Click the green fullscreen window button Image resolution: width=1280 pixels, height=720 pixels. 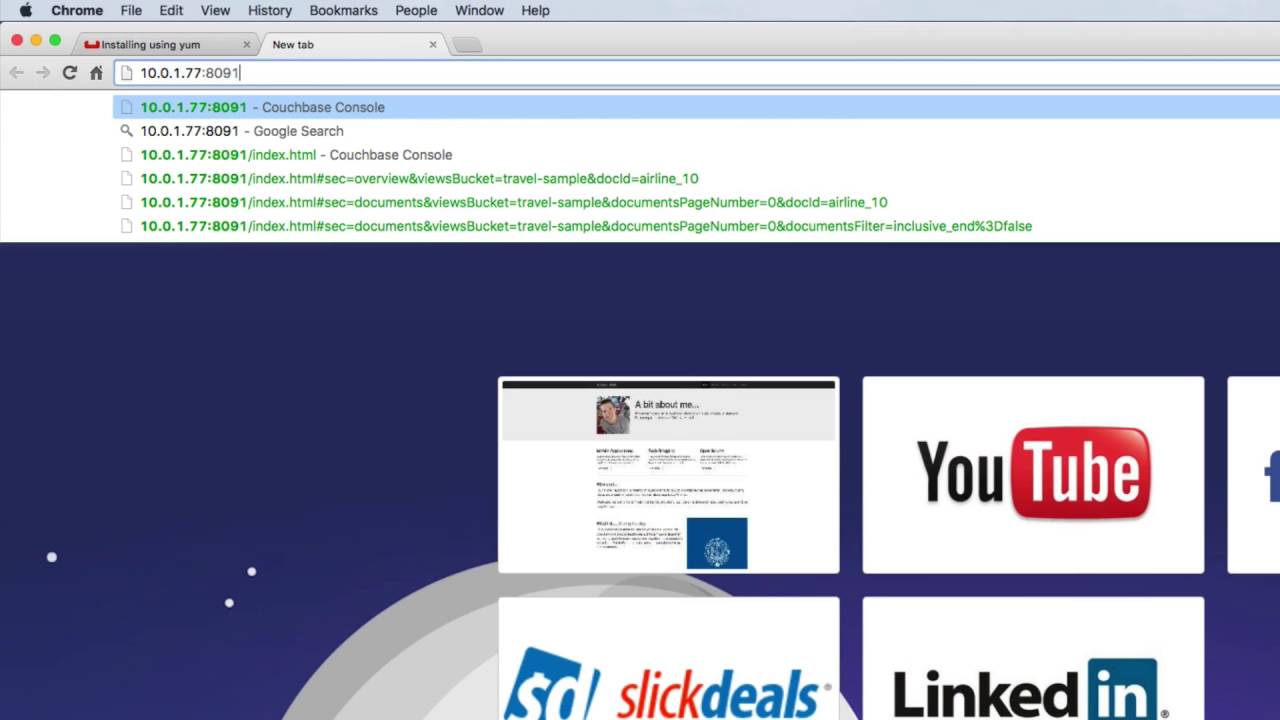[55, 40]
